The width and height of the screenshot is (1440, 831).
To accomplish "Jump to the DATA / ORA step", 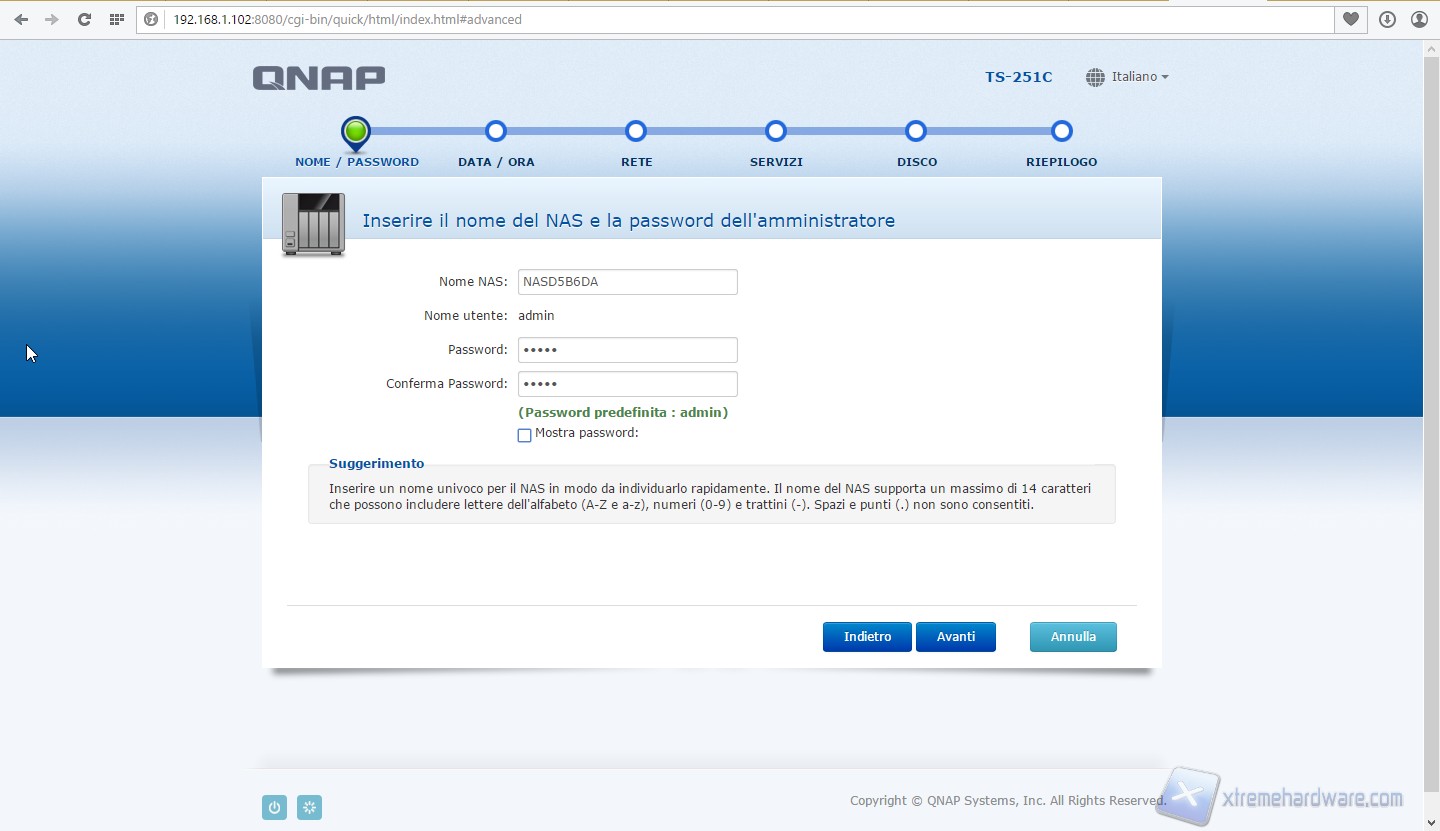I will tap(496, 132).
